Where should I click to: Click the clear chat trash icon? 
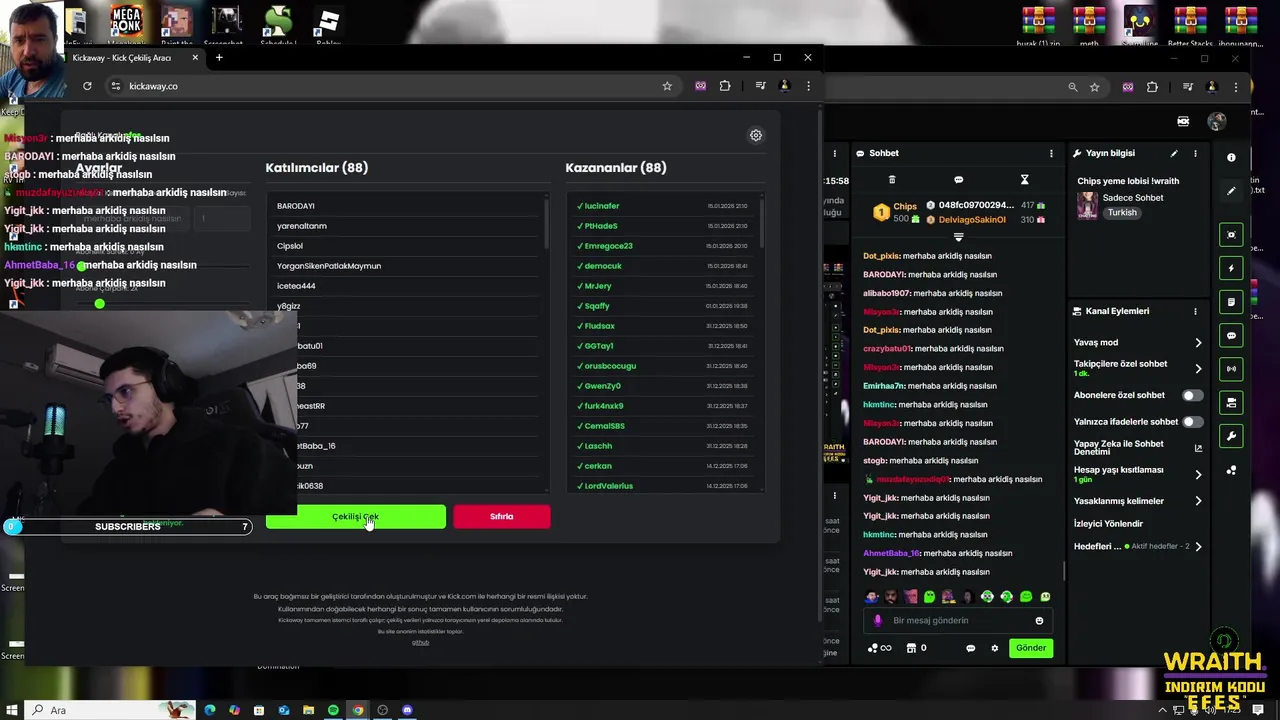point(892,180)
